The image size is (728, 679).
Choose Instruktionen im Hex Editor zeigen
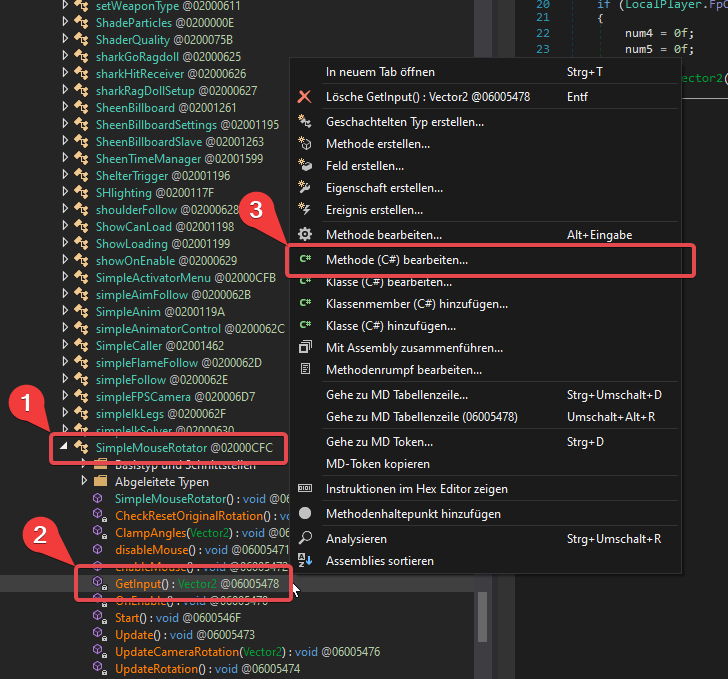(416, 489)
